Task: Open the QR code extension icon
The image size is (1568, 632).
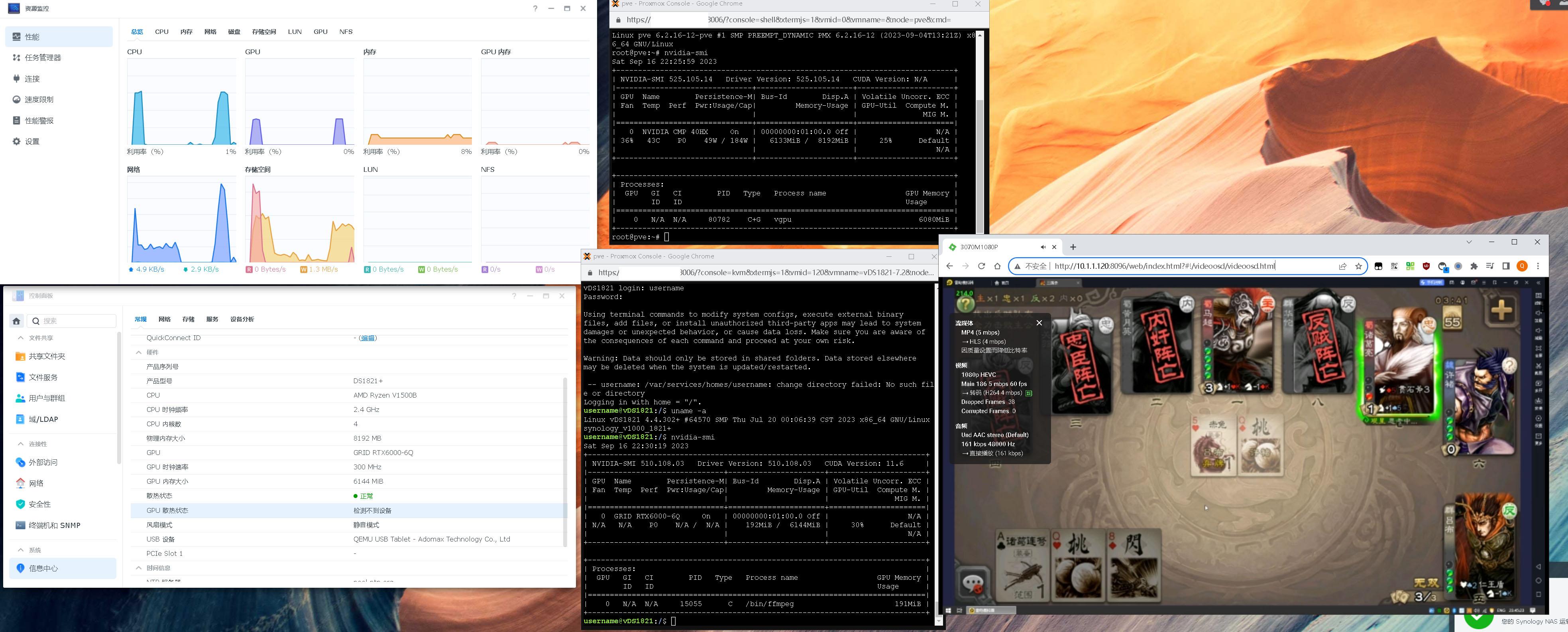Action: click(x=1395, y=266)
